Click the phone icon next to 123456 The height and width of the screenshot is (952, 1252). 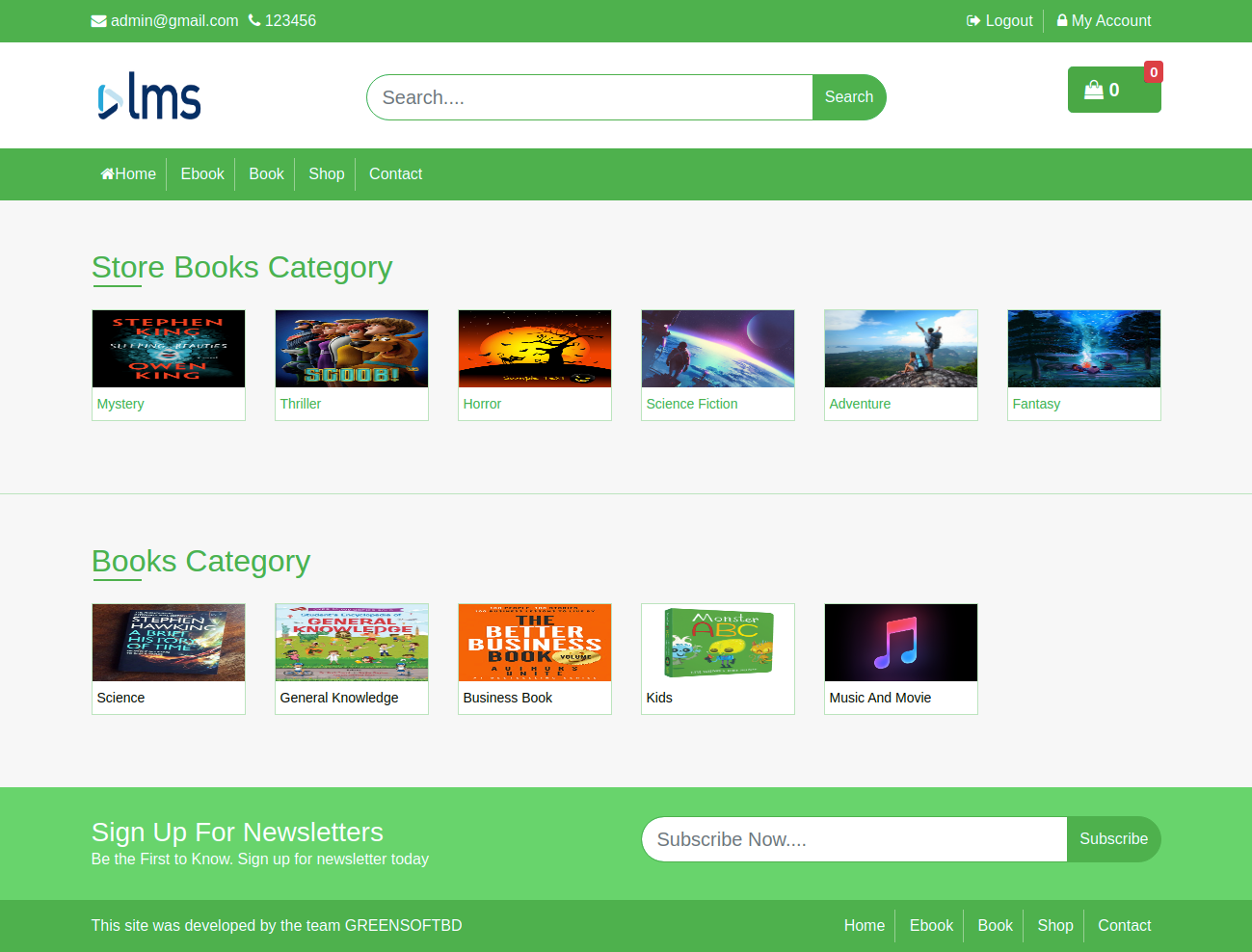click(252, 20)
